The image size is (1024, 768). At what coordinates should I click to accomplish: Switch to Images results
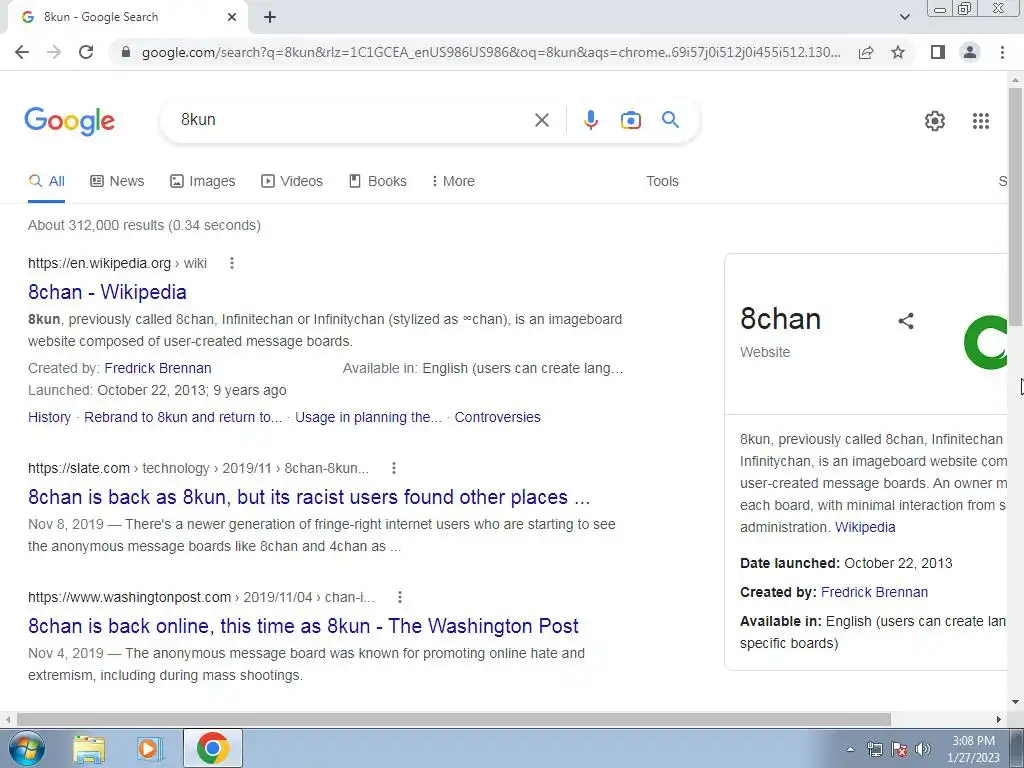coord(202,181)
